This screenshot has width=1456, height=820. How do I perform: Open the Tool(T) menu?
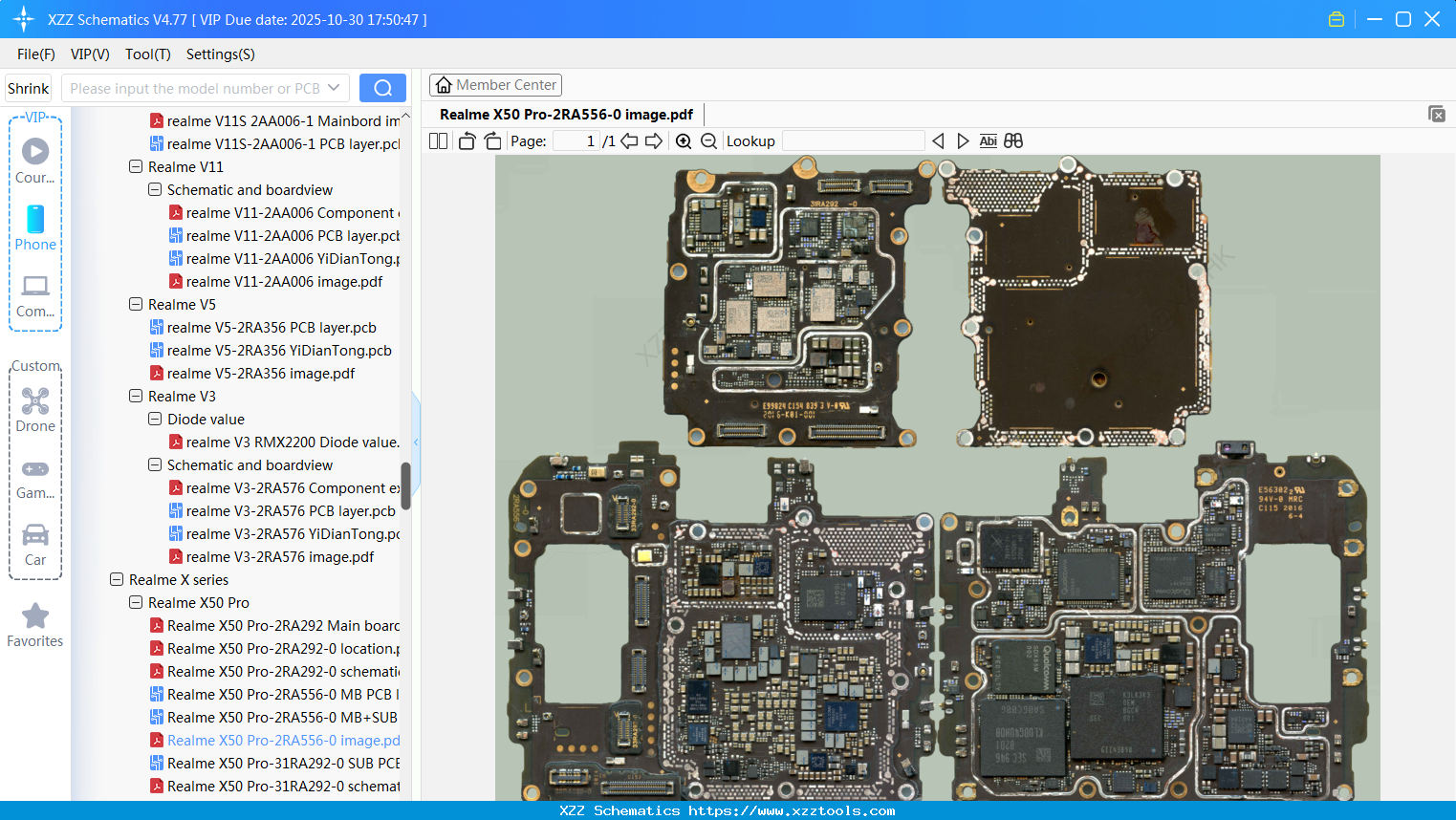coord(147,54)
